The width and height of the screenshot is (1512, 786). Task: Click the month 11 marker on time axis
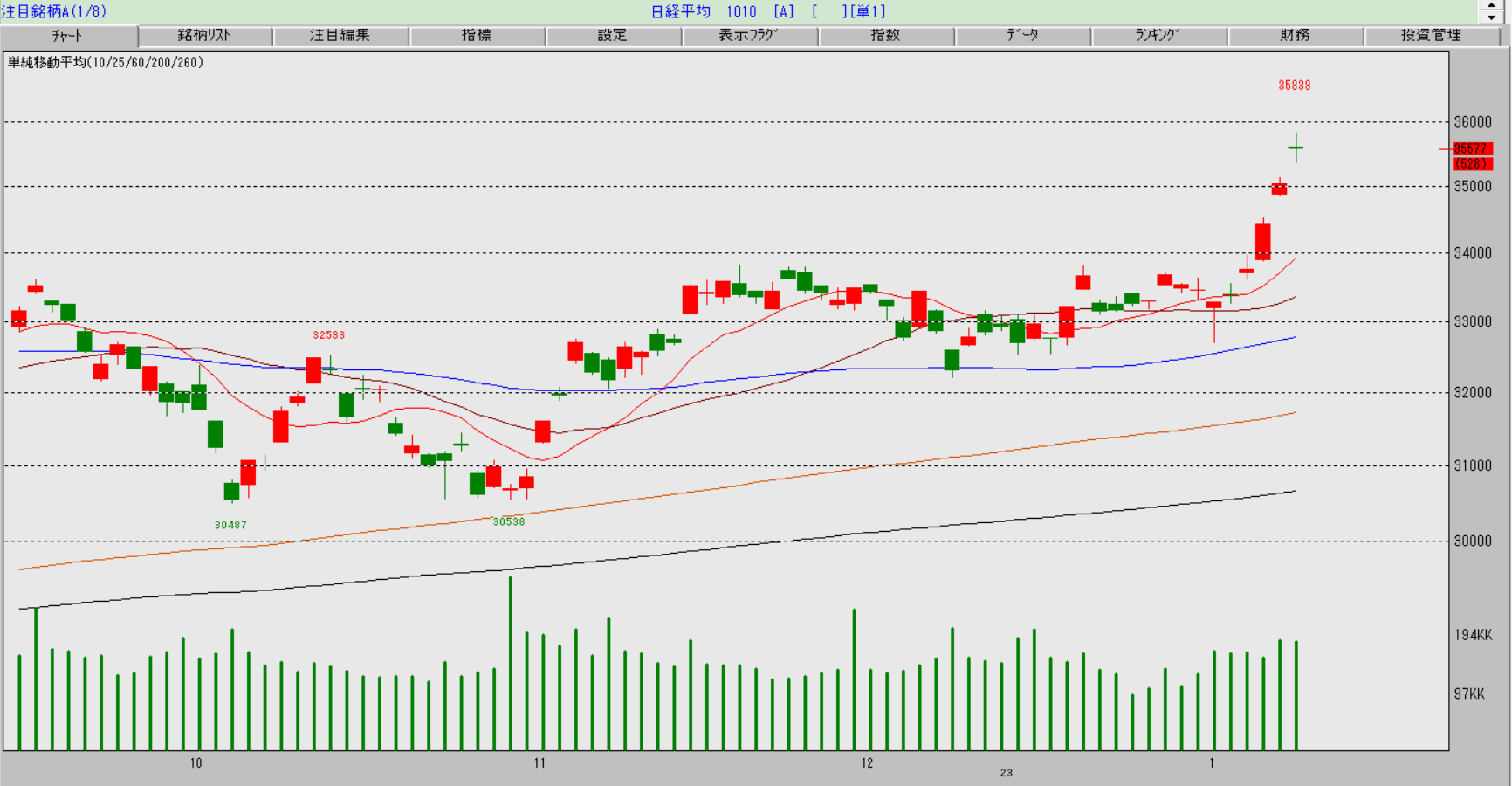click(x=540, y=763)
